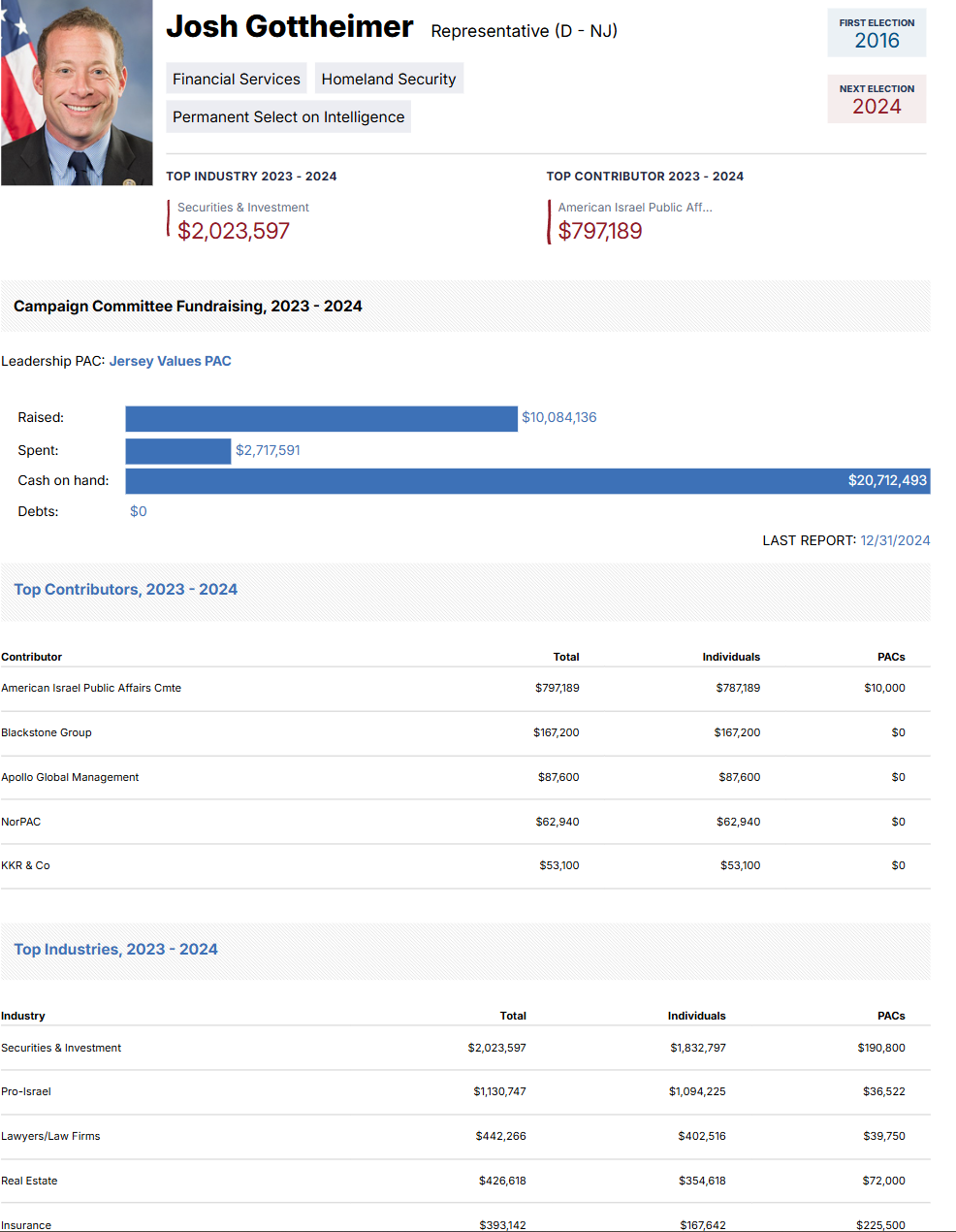Viewport: 956px width, 1232px height.
Task: Click the $0 debts value
Action: pyautogui.click(x=139, y=511)
